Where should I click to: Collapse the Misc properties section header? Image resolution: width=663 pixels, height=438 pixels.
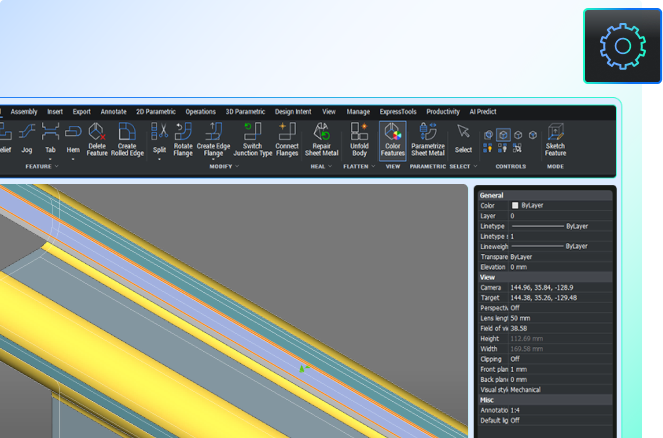[x=545, y=400]
